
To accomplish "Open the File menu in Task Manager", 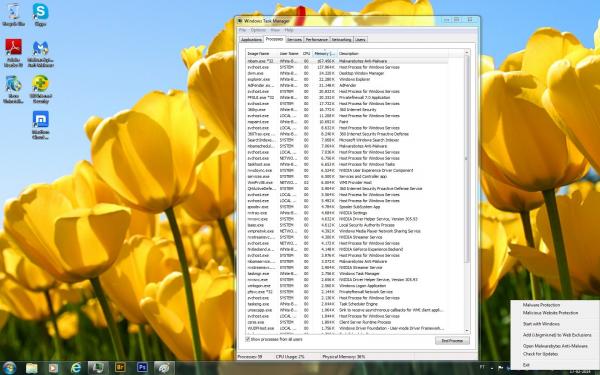I will (x=242, y=30).
